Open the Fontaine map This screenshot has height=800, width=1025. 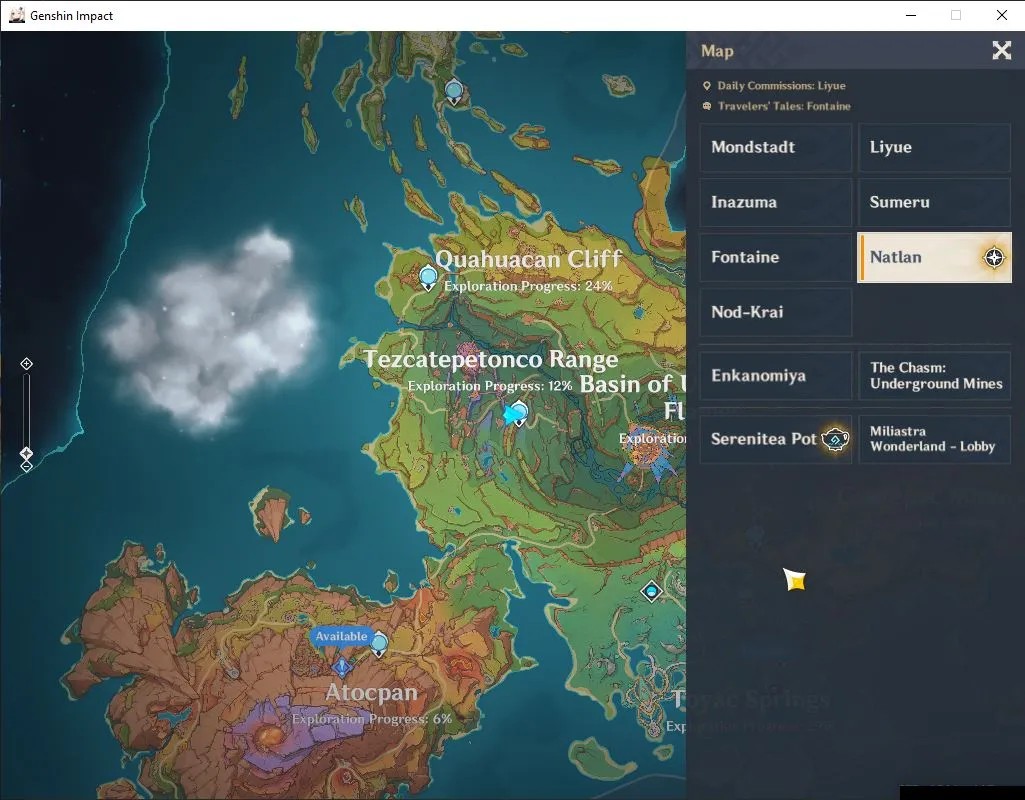click(776, 258)
